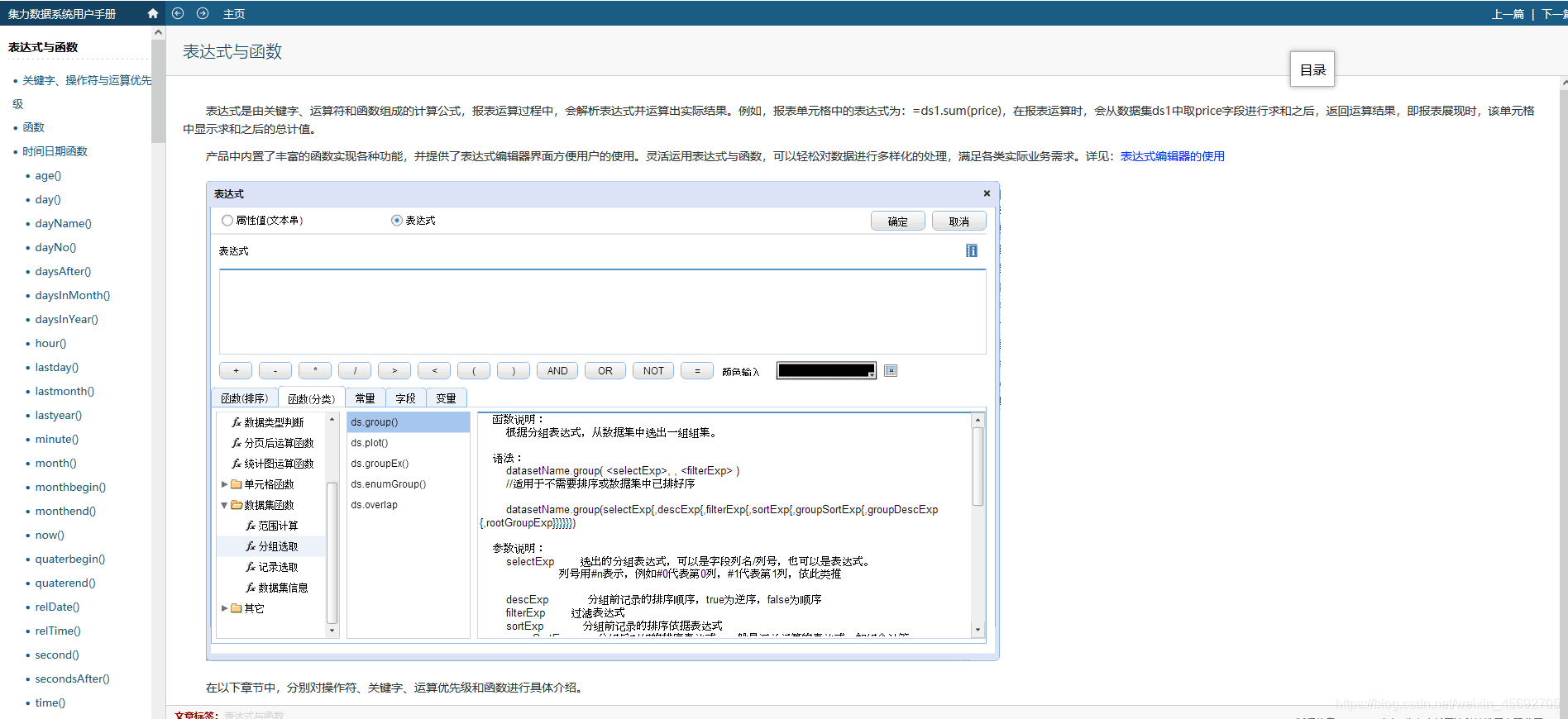The height and width of the screenshot is (719, 1568).
Task: Open the age() sidebar entry
Action: 48,175
